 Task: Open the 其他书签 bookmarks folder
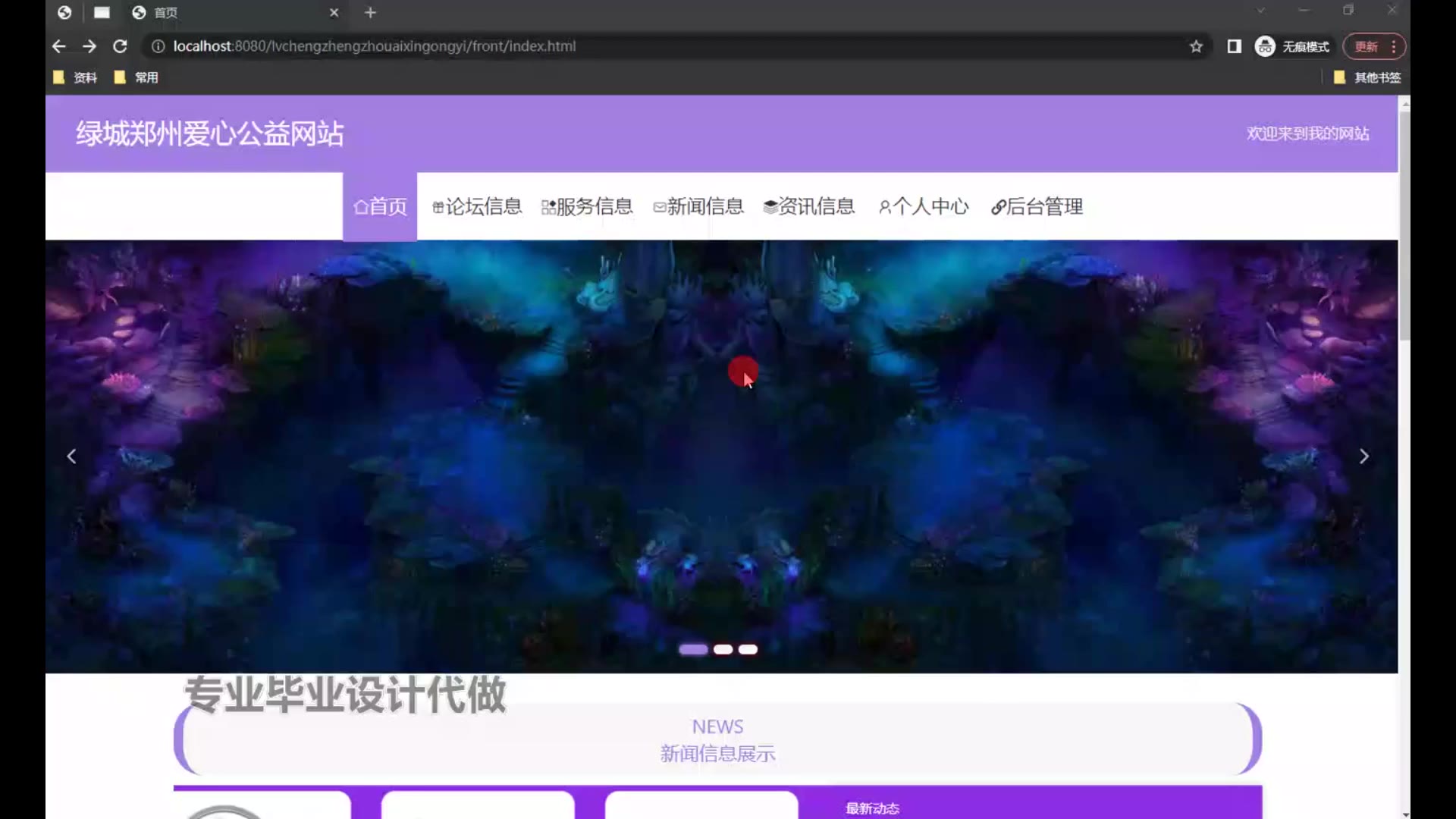(1367, 77)
